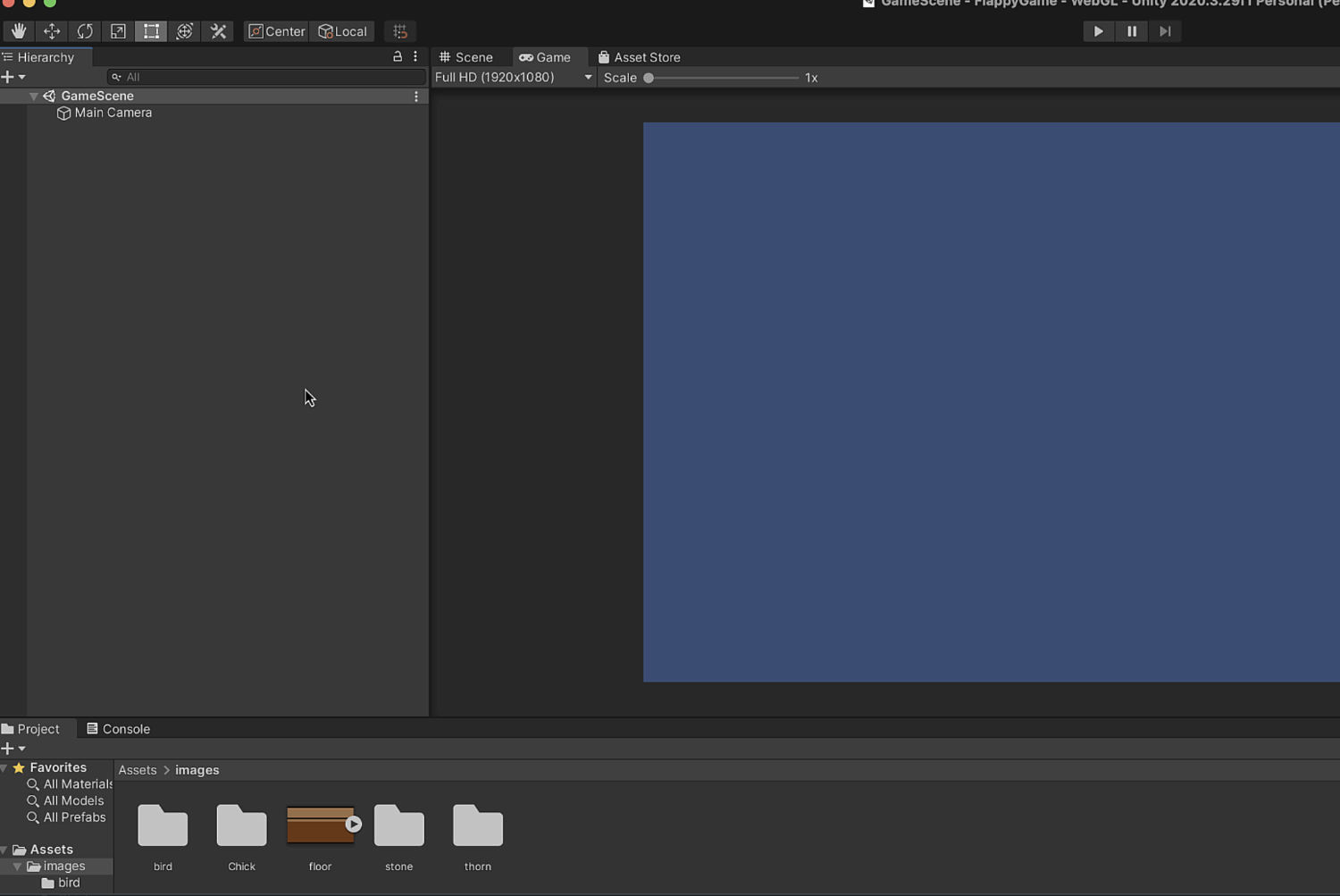This screenshot has height=896, width=1340.
Task: Select the Rect tool
Action: (151, 31)
